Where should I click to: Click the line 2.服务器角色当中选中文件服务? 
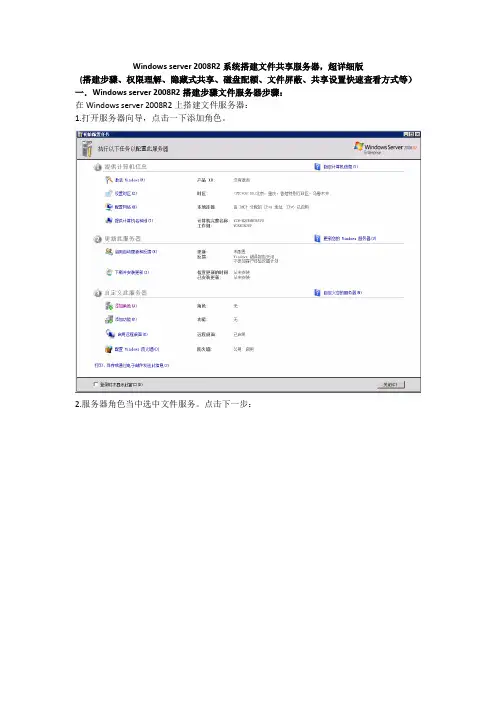[x=163, y=404]
